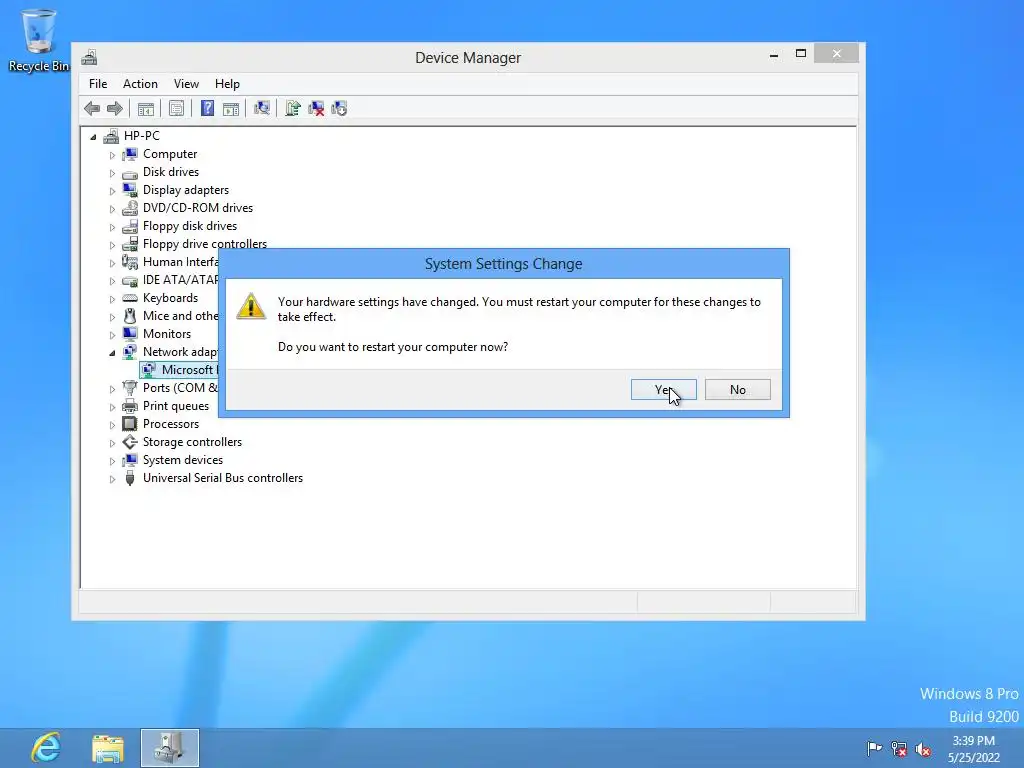
Task: Maximize the Device Manager window
Action: tap(801, 54)
